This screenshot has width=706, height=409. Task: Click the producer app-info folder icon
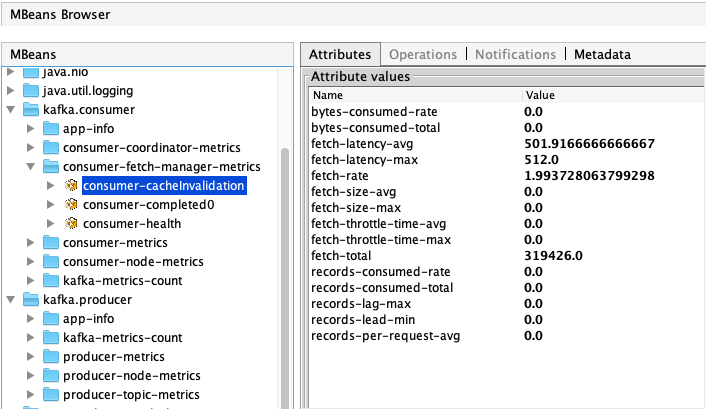[x=51, y=318]
